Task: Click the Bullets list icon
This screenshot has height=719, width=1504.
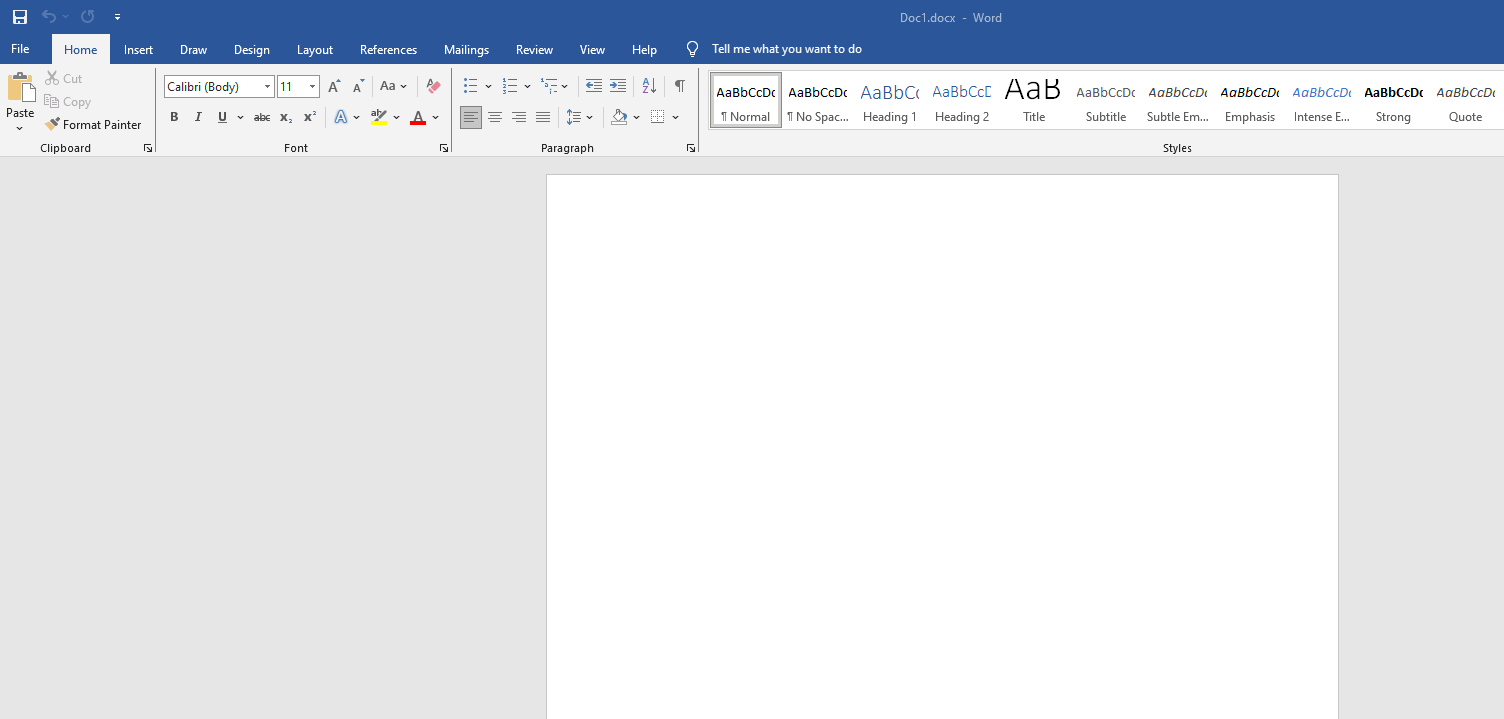Action: [x=471, y=86]
